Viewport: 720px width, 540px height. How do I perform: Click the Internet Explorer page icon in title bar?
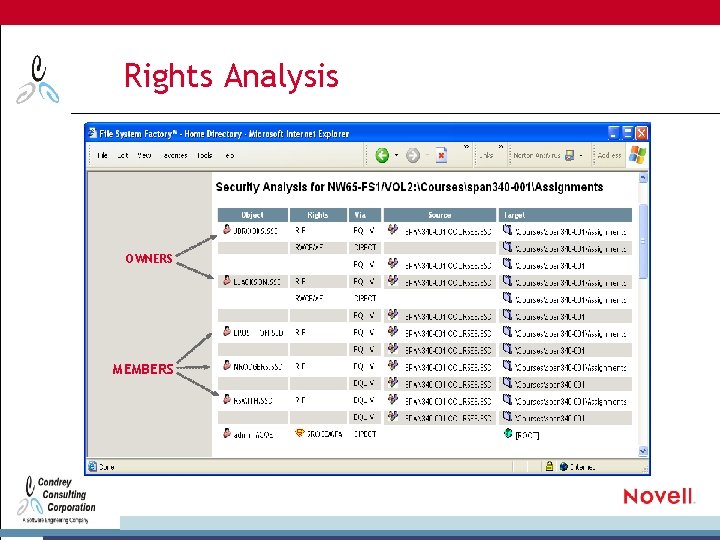click(x=92, y=133)
